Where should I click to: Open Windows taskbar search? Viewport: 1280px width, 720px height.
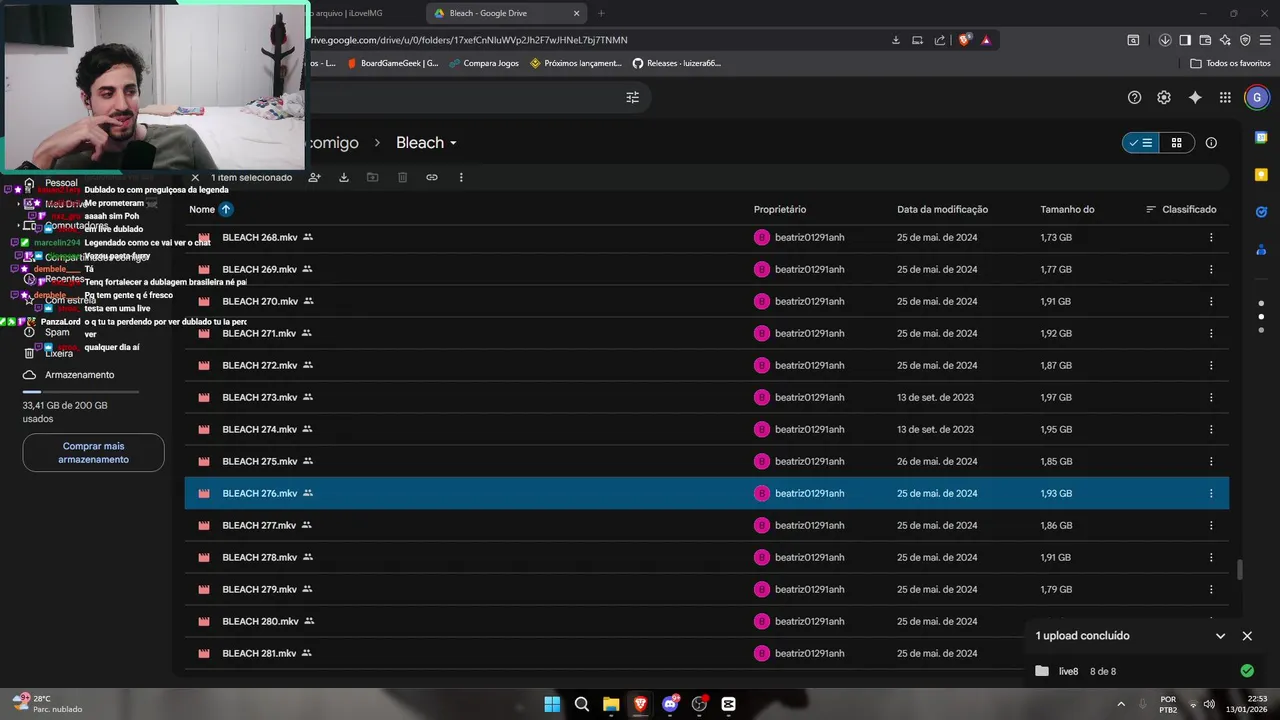tap(582, 704)
